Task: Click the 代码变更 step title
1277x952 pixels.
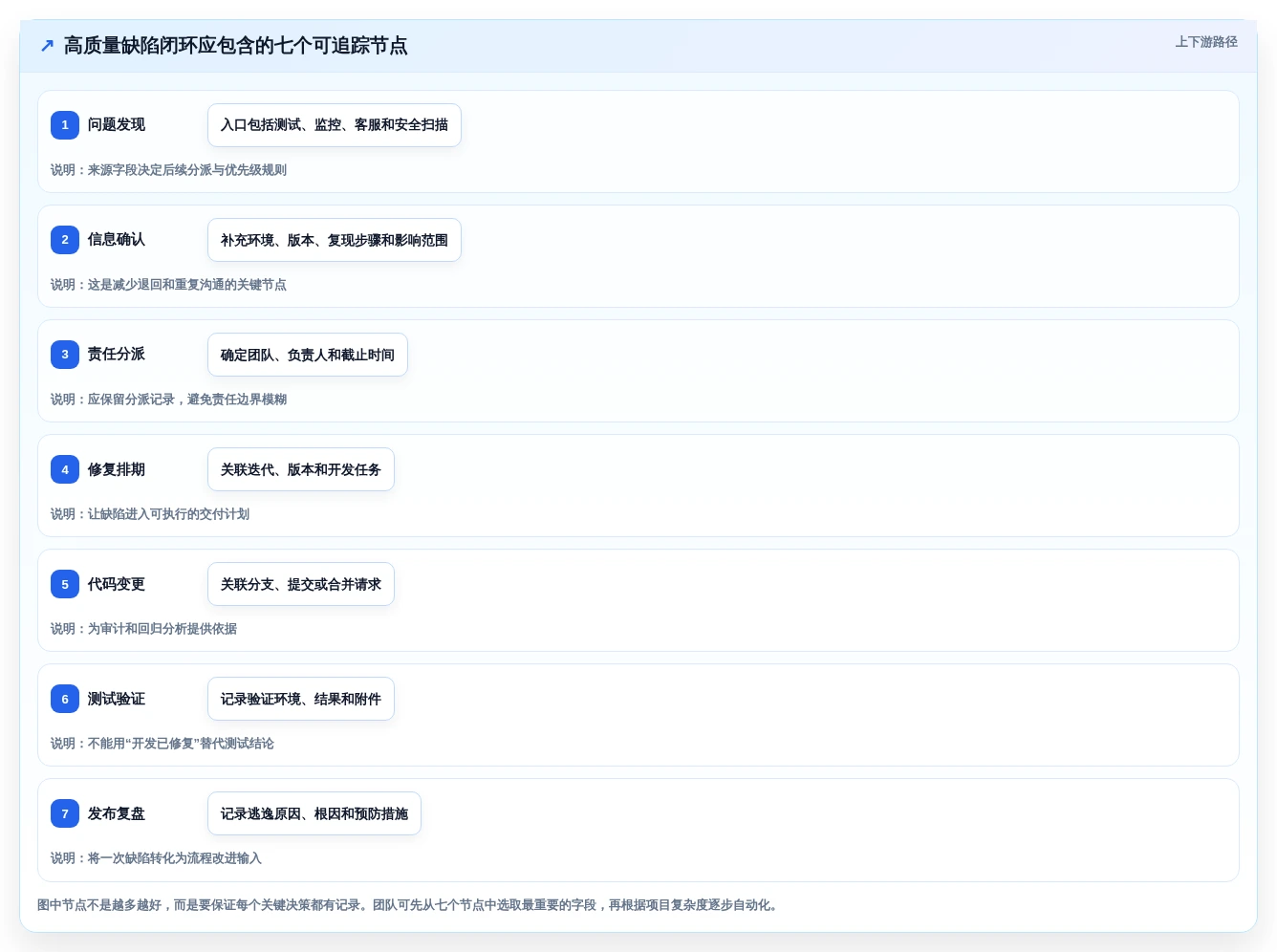Action: [x=117, y=584]
